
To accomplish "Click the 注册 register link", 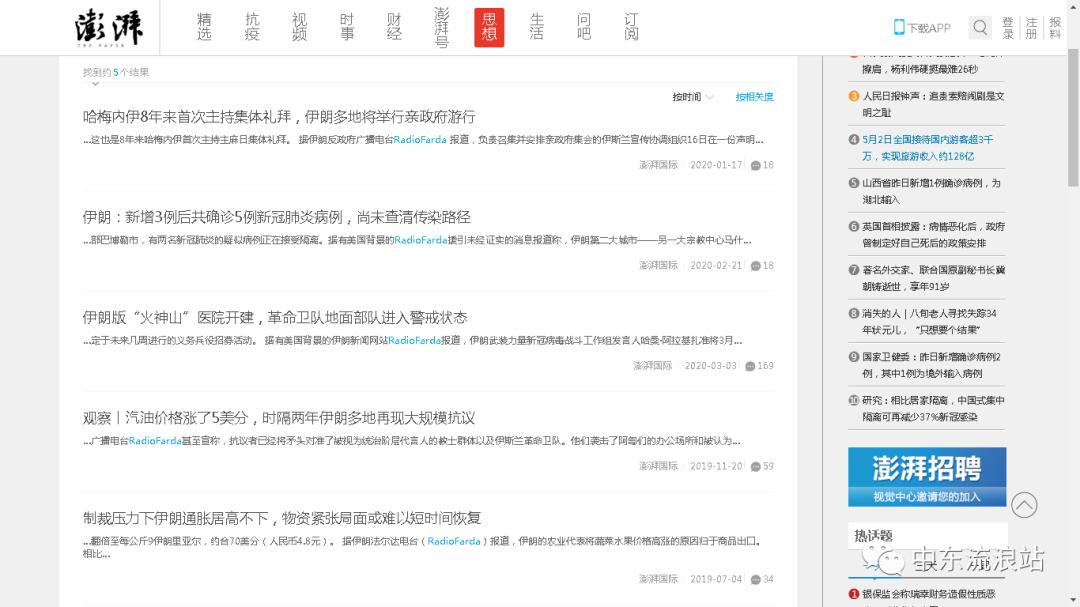I will click(x=1031, y=27).
